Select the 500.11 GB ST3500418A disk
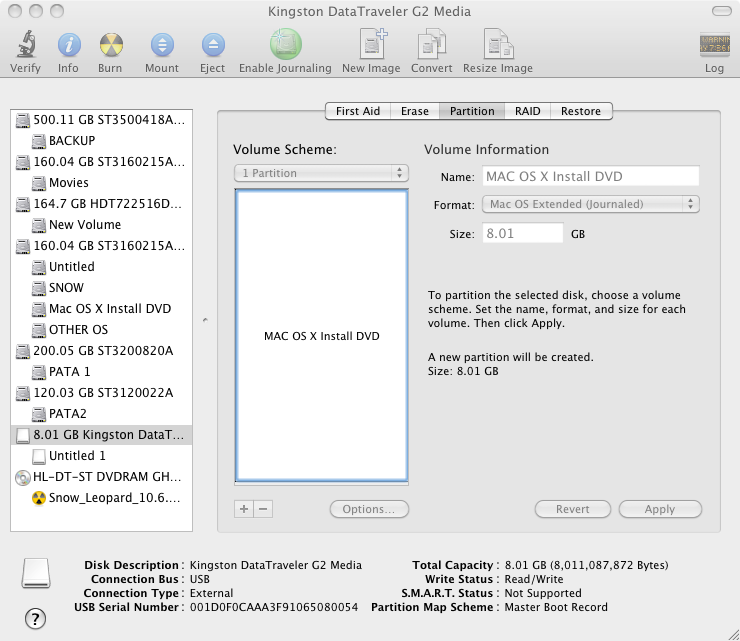The image size is (740, 641). 101,120
